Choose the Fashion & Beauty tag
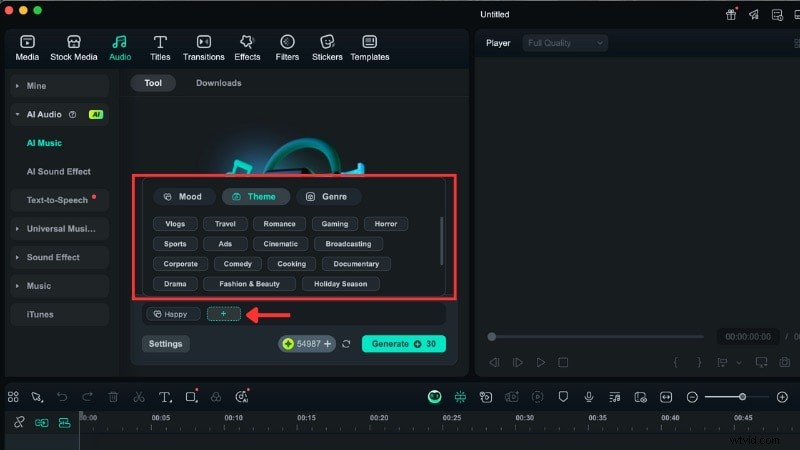This screenshot has width=800, height=450. (249, 284)
